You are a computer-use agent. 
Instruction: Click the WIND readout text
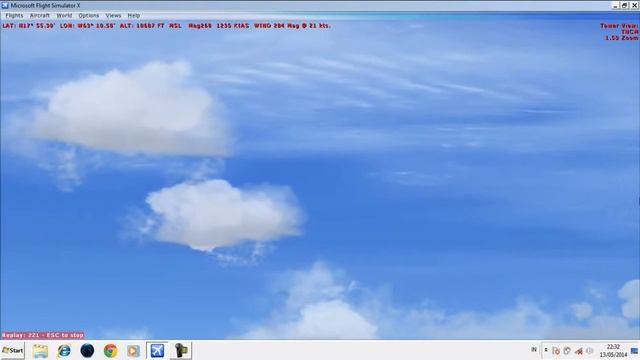[x=292, y=26]
